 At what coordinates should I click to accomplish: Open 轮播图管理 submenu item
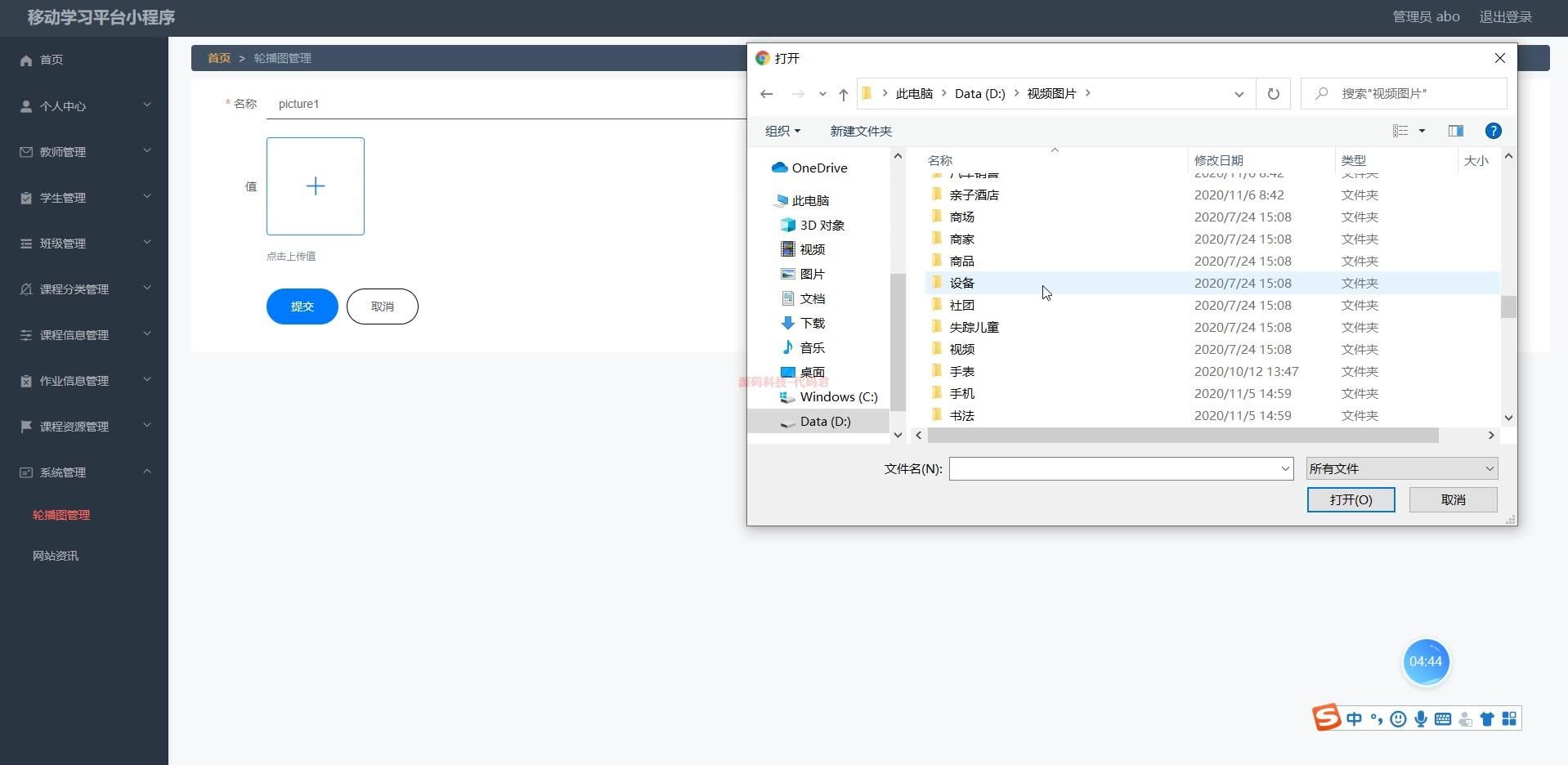(x=61, y=515)
